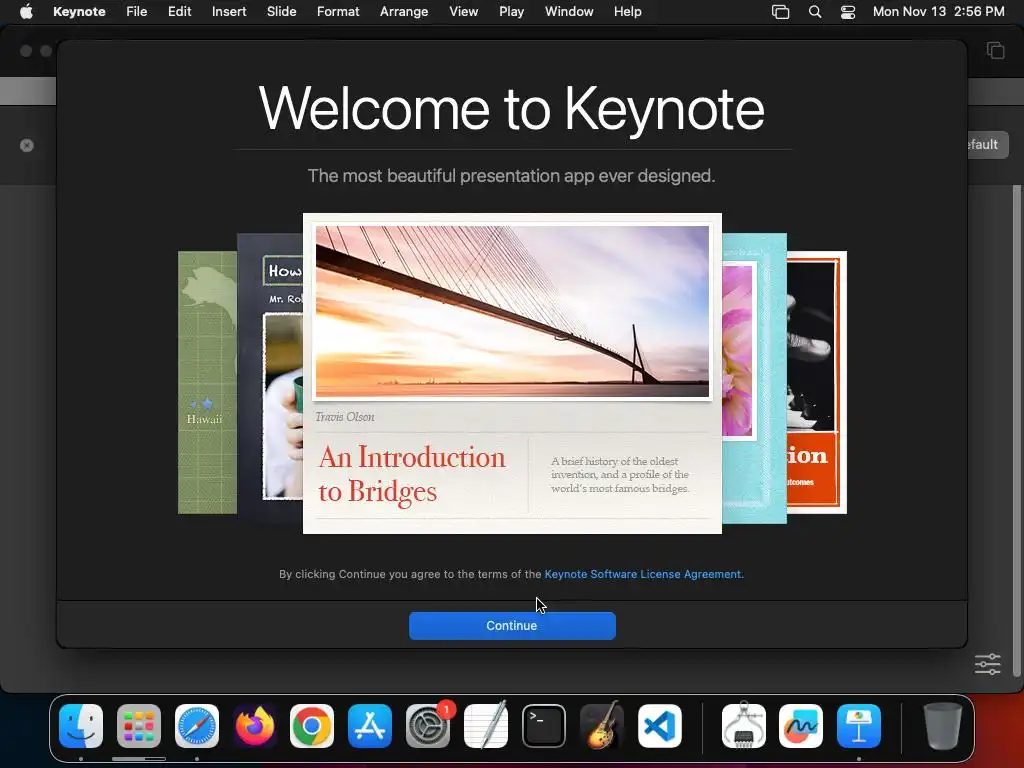Open Finder from the Dock
The height and width of the screenshot is (768, 1024).
tap(81, 726)
